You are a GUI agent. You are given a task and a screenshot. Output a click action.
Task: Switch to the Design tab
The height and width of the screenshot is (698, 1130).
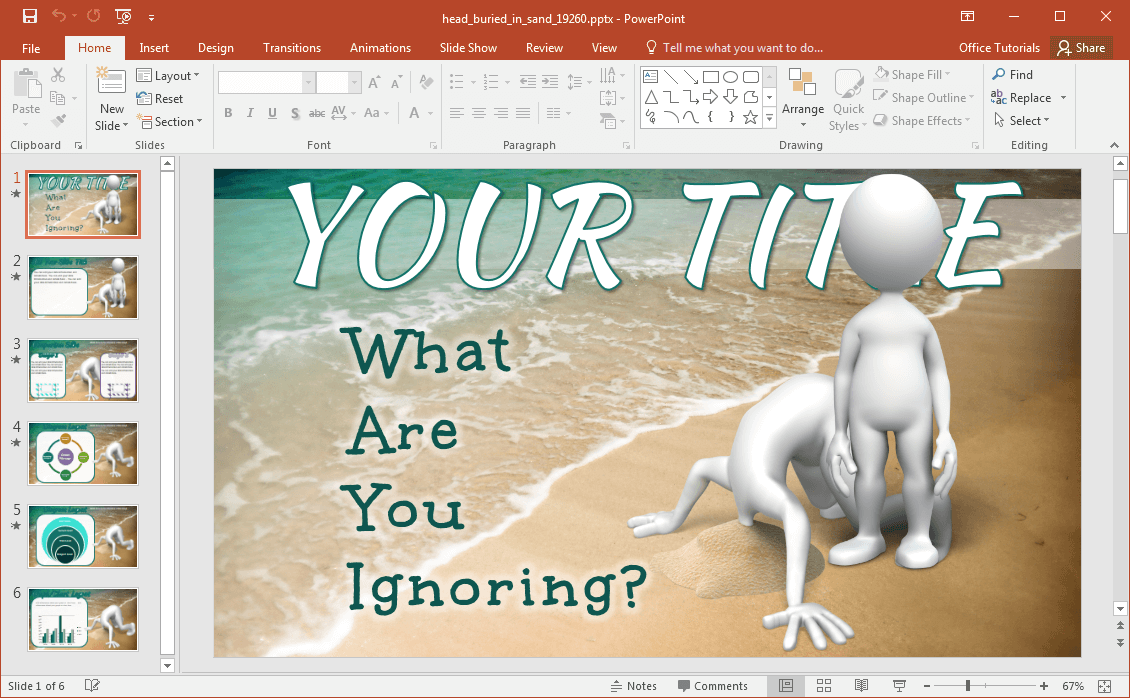pos(215,48)
